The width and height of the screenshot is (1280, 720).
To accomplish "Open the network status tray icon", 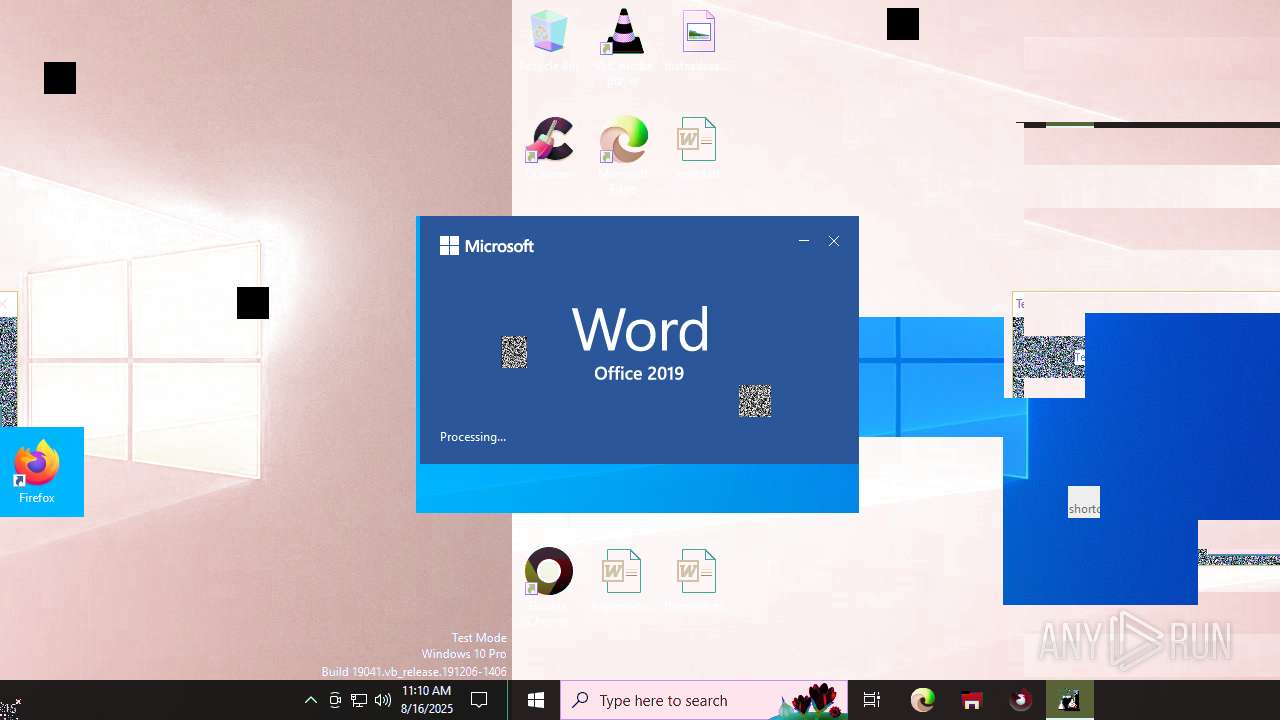I will pyautogui.click(x=359, y=700).
